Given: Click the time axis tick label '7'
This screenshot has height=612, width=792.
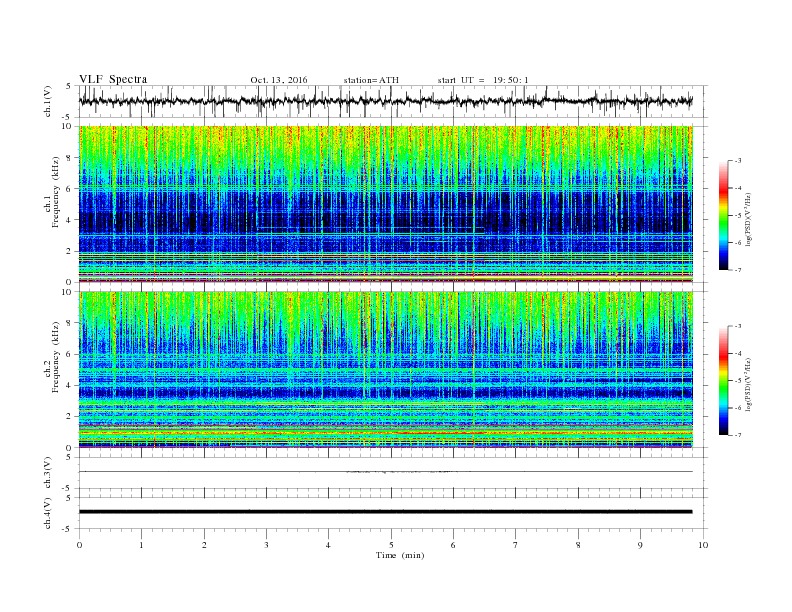Looking at the screenshot, I should (x=516, y=545).
